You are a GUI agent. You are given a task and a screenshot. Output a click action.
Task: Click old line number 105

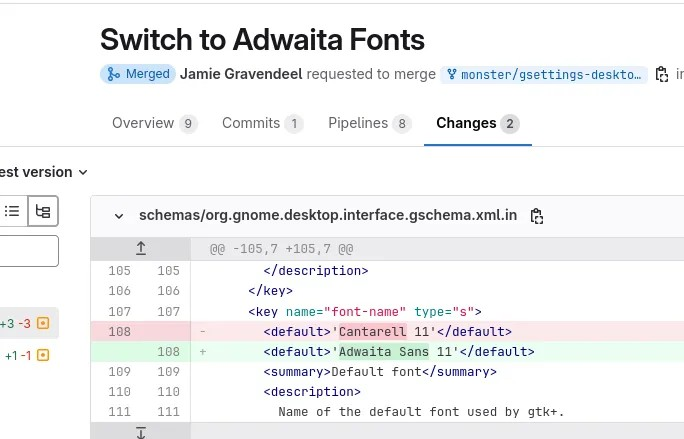coord(120,271)
